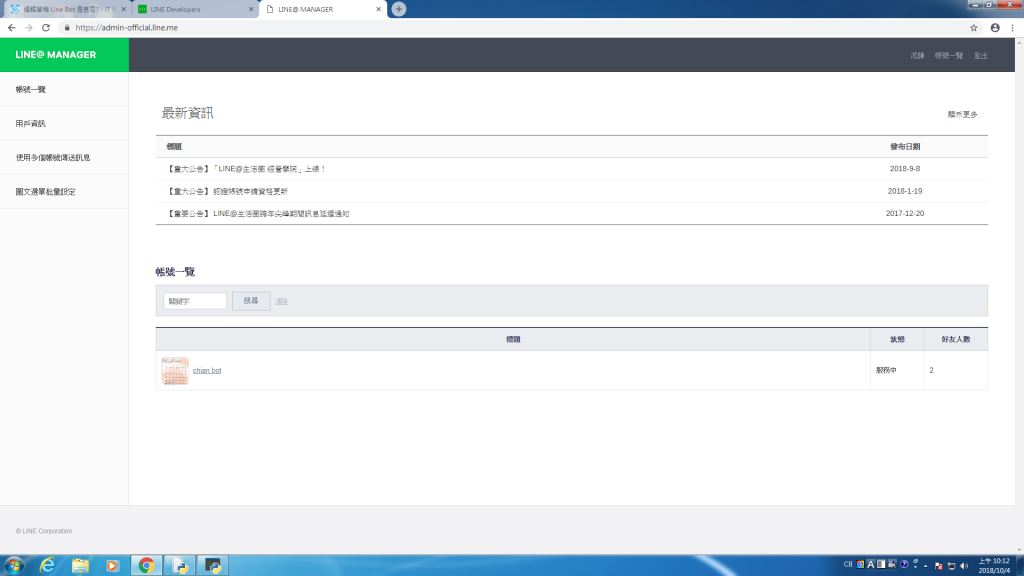Viewport: 1024px width, 576px height.
Task: Click the 狀態 column header
Action: coord(897,340)
